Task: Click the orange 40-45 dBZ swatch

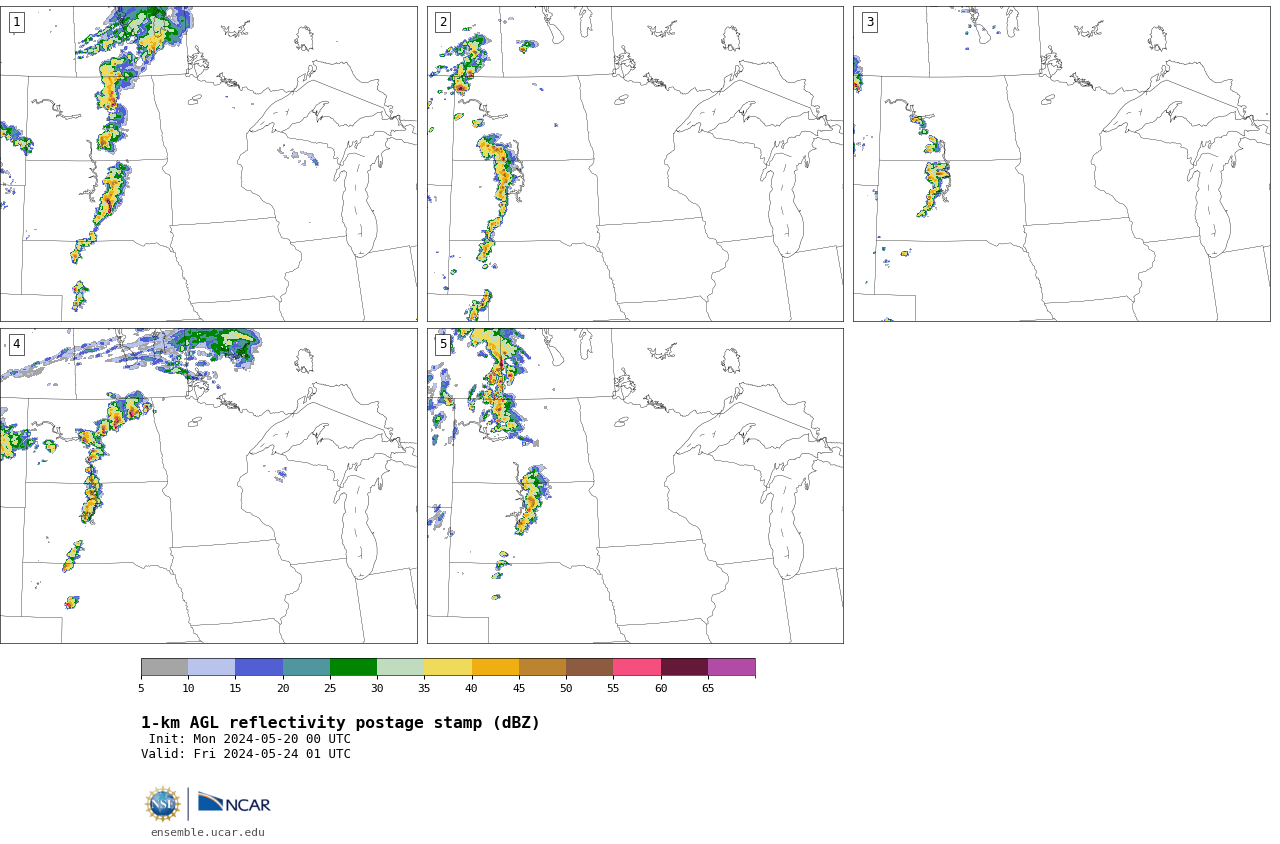Action: (x=495, y=667)
